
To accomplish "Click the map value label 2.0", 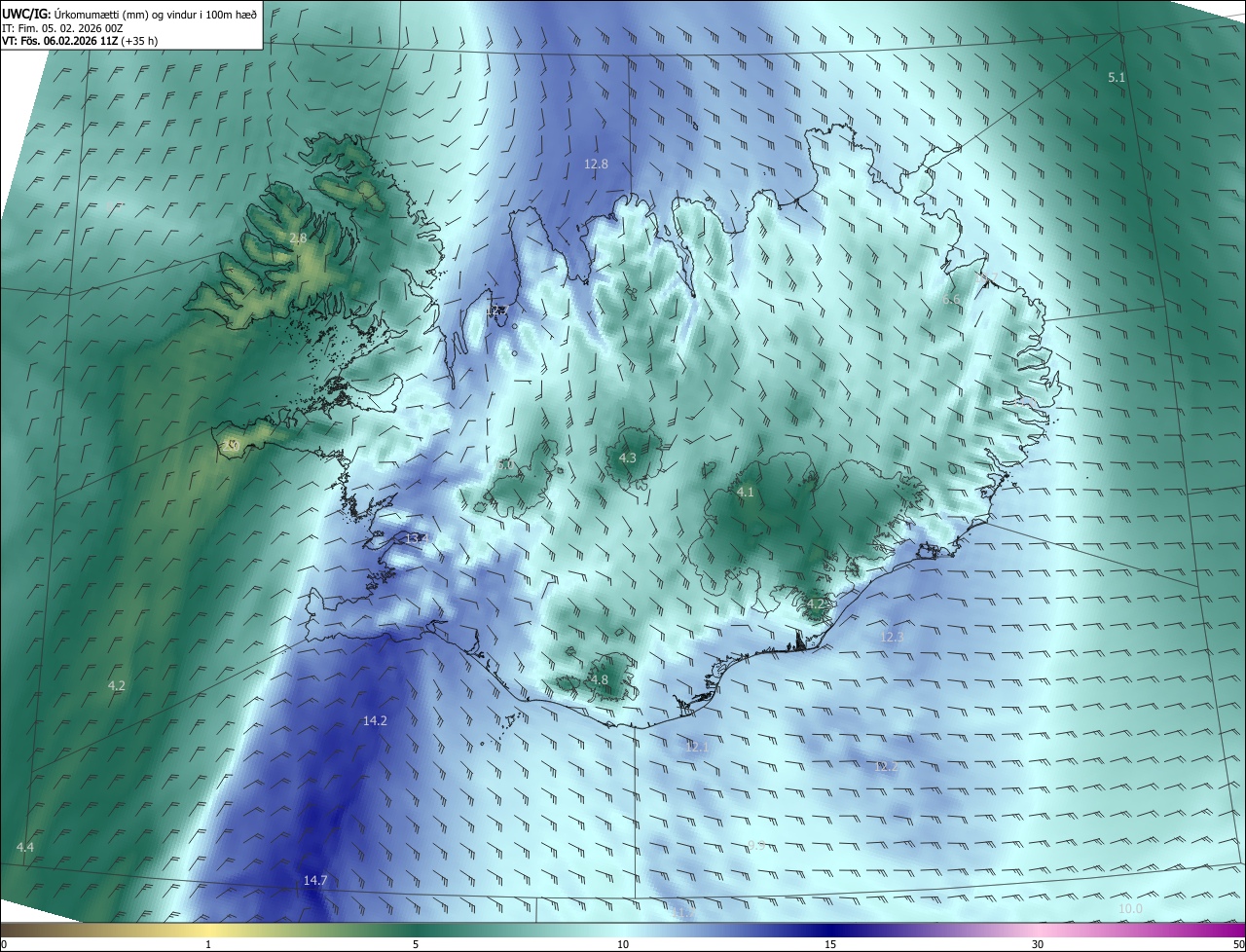I will click(231, 444).
